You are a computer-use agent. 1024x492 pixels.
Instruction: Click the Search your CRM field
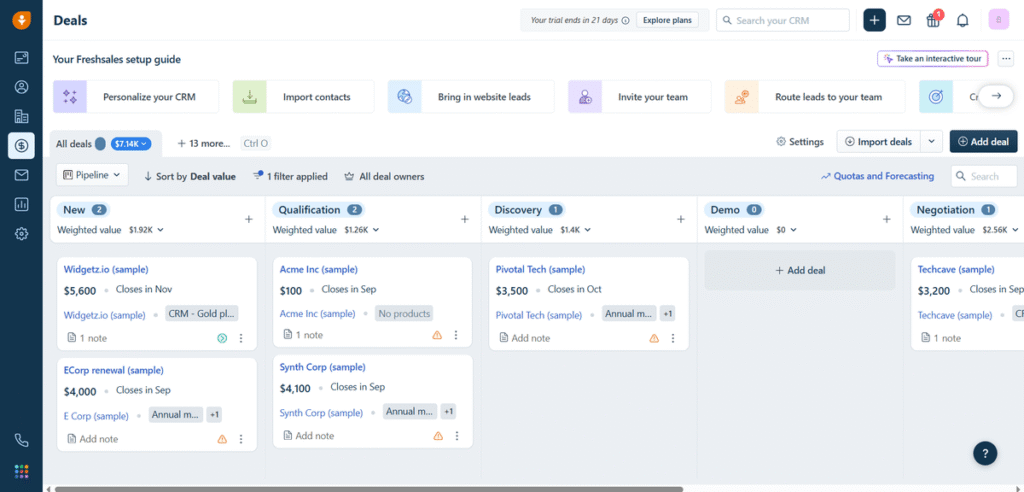[785, 20]
